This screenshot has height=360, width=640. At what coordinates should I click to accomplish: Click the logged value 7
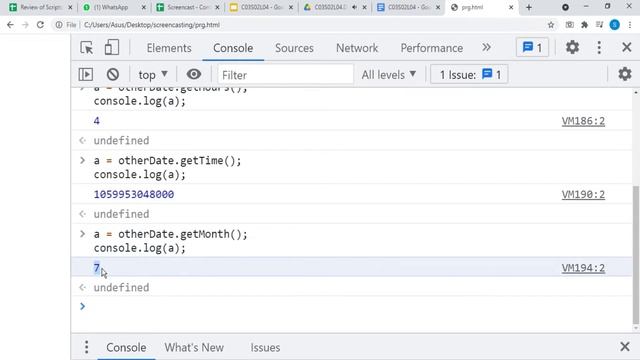pyautogui.click(x=96, y=268)
